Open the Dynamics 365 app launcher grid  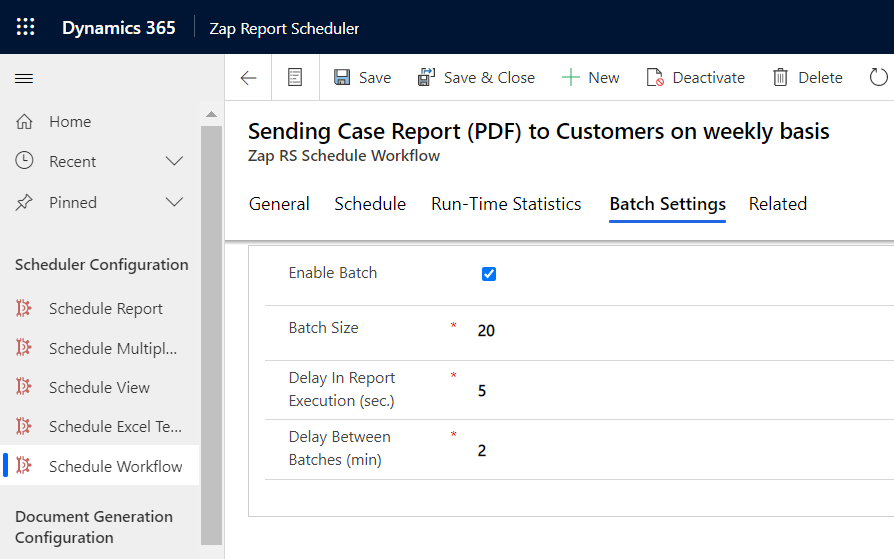tap(25, 27)
